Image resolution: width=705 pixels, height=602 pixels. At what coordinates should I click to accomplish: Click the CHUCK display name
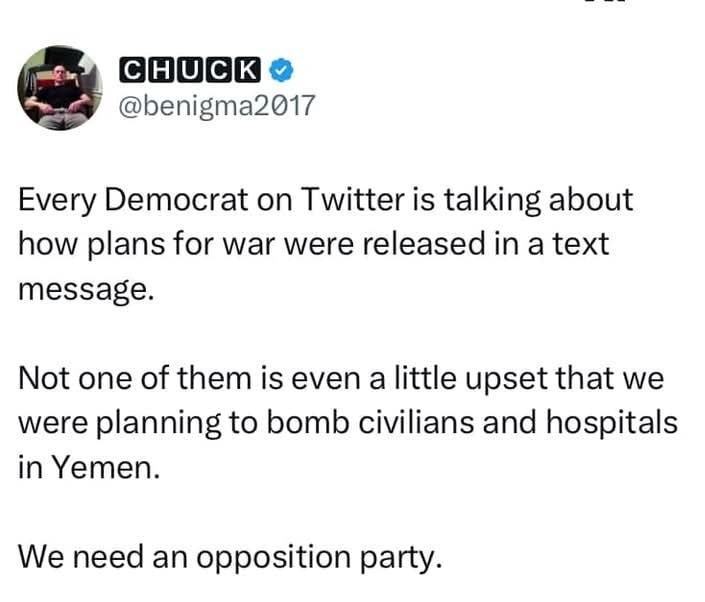(x=191, y=71)
